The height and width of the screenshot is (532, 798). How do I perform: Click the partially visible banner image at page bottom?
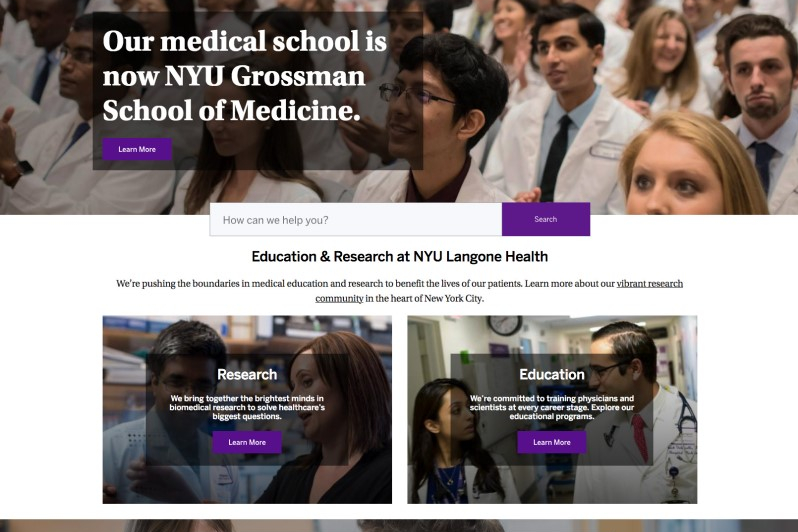pos(399,525)
